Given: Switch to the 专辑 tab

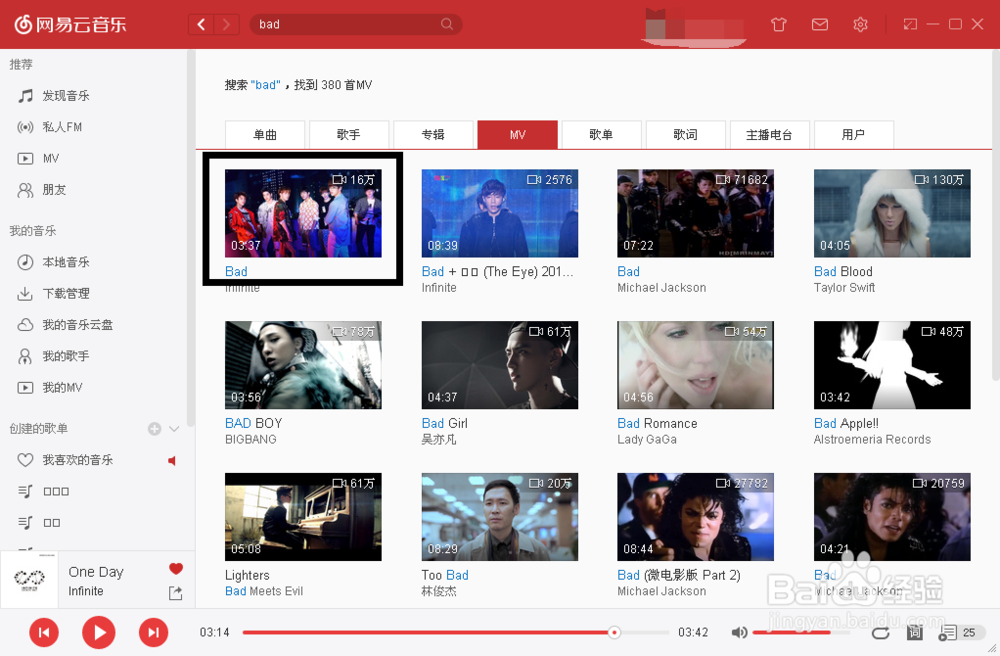Looking at the screenshot, I should [x=433, y=135].
